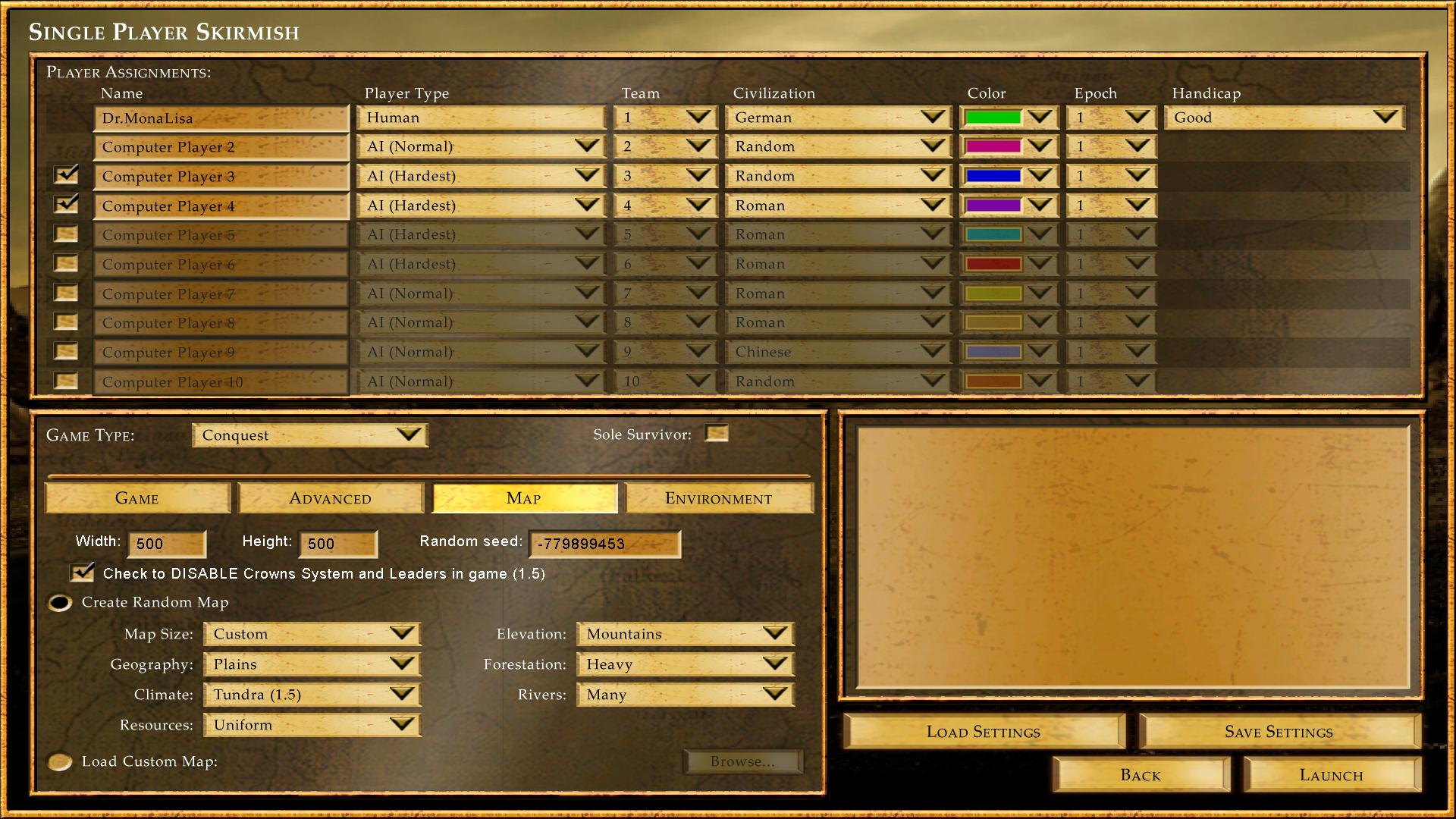Click the blue color swatch for Player 3

coord(993,176)
